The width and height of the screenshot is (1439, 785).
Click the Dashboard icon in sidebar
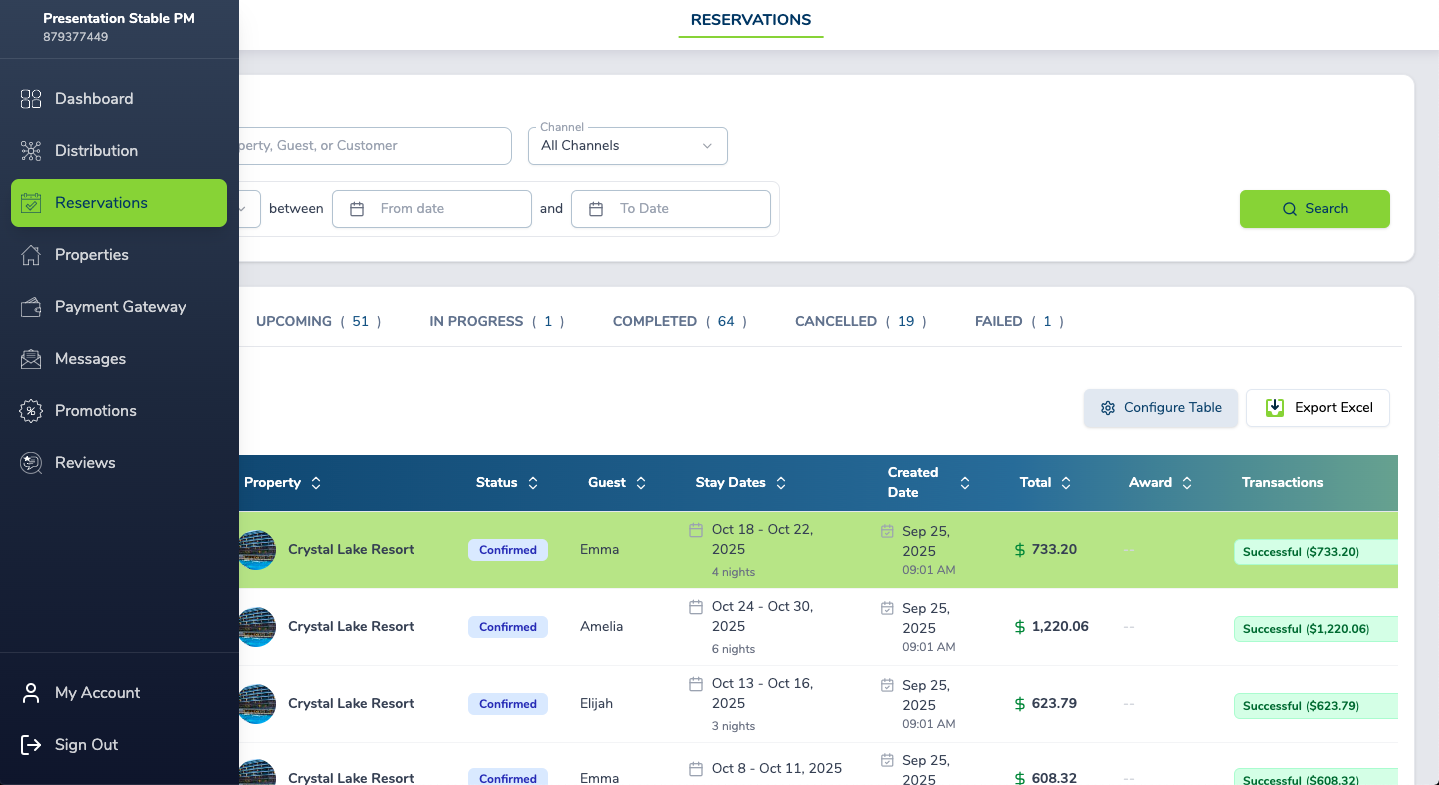pyautogui.click(x=31, y=99)
